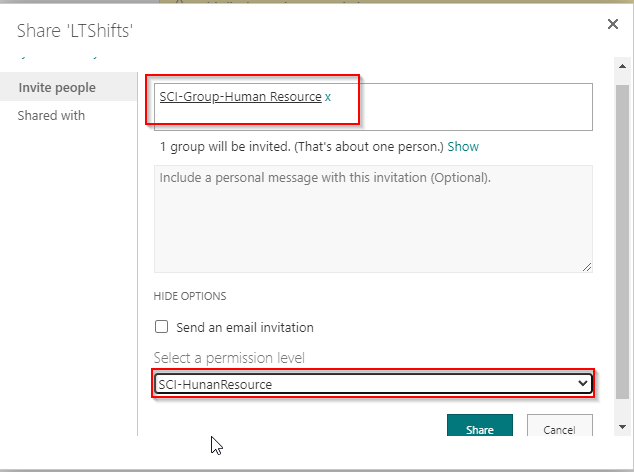The height and width of the screenshot is (472, 634).
Task: Cancel the sharing dialog
Action: coord(559,429)
